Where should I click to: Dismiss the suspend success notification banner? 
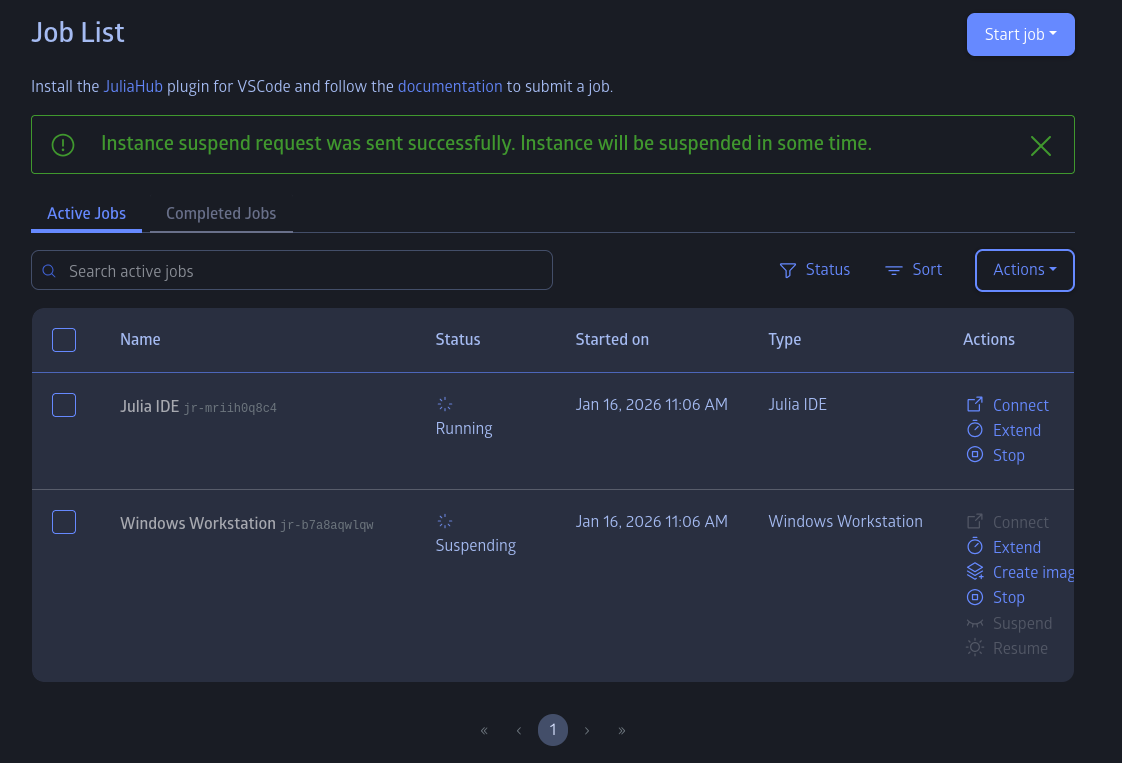coord(1041,146)
